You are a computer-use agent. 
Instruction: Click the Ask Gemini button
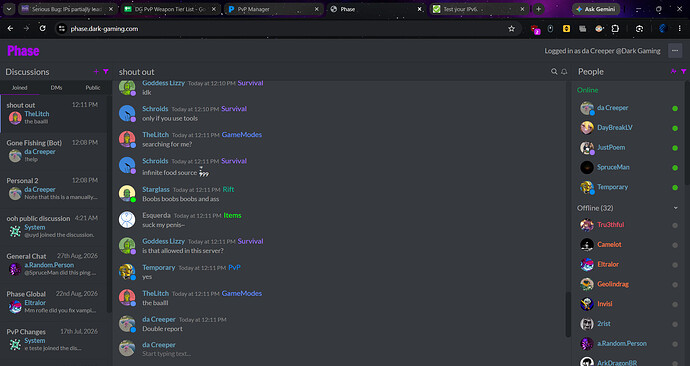(x=596, y=9)
